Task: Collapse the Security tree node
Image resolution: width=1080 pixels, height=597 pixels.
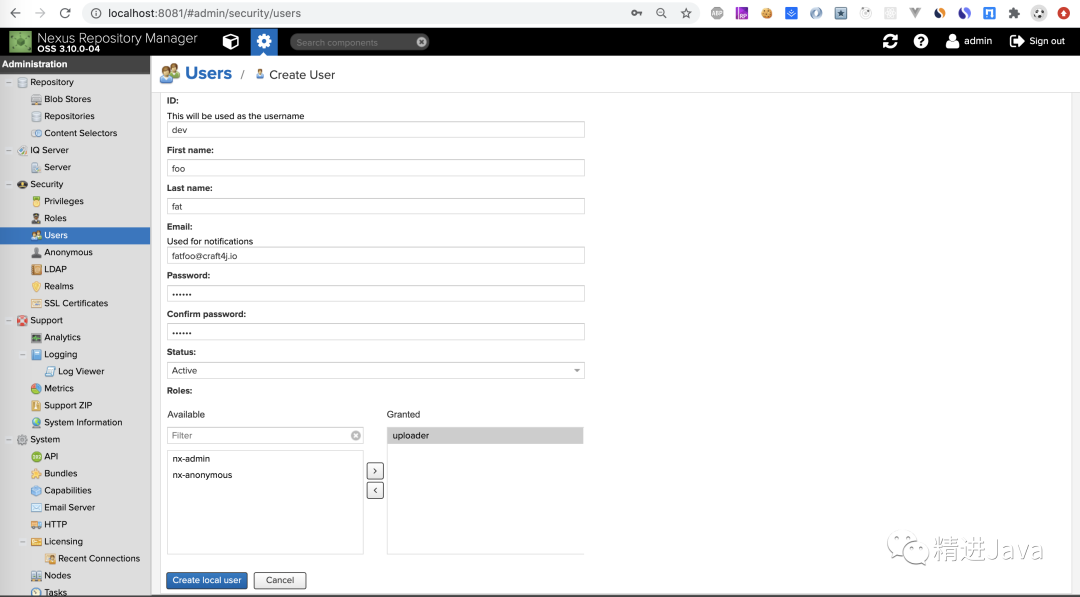Action: (x=8, y=185)
